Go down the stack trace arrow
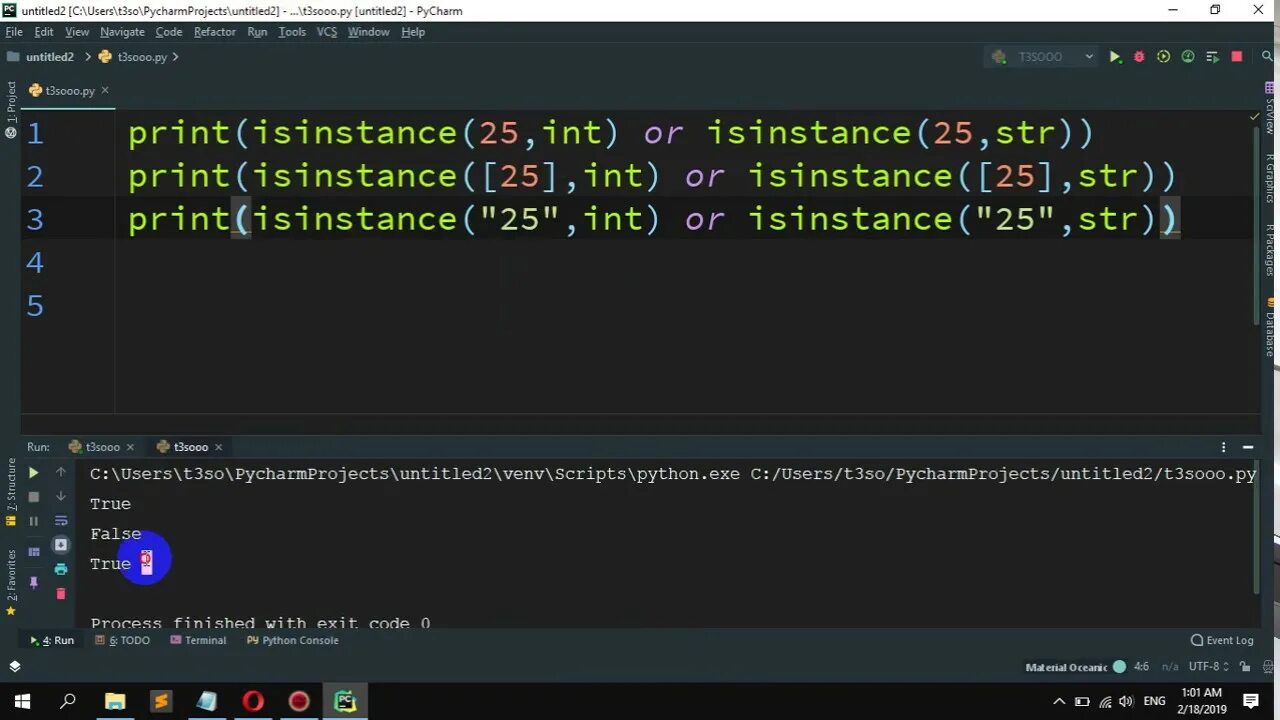Screen dimensions: 1280x720 (61, 496)
